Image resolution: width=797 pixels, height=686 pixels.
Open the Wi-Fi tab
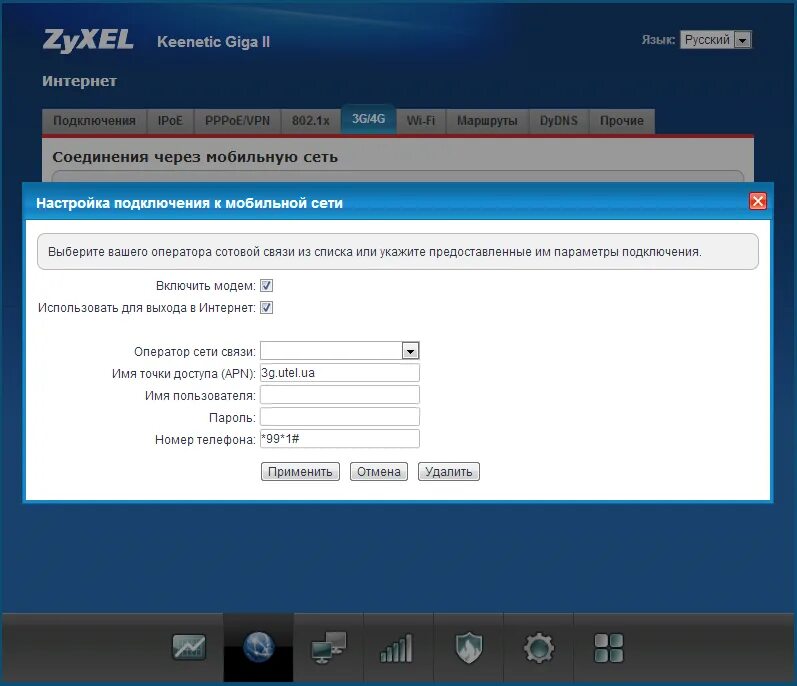click(420, 121)
